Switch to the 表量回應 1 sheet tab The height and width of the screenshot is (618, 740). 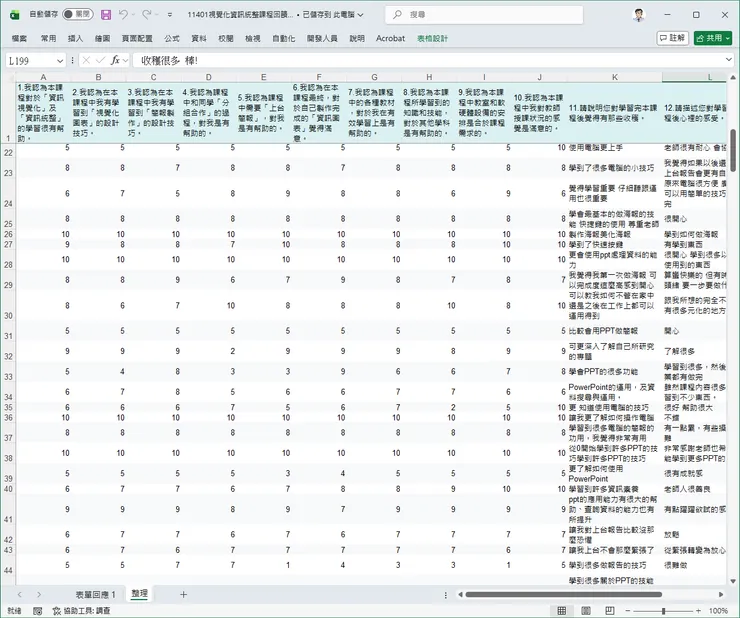click(x=95, y=594)
